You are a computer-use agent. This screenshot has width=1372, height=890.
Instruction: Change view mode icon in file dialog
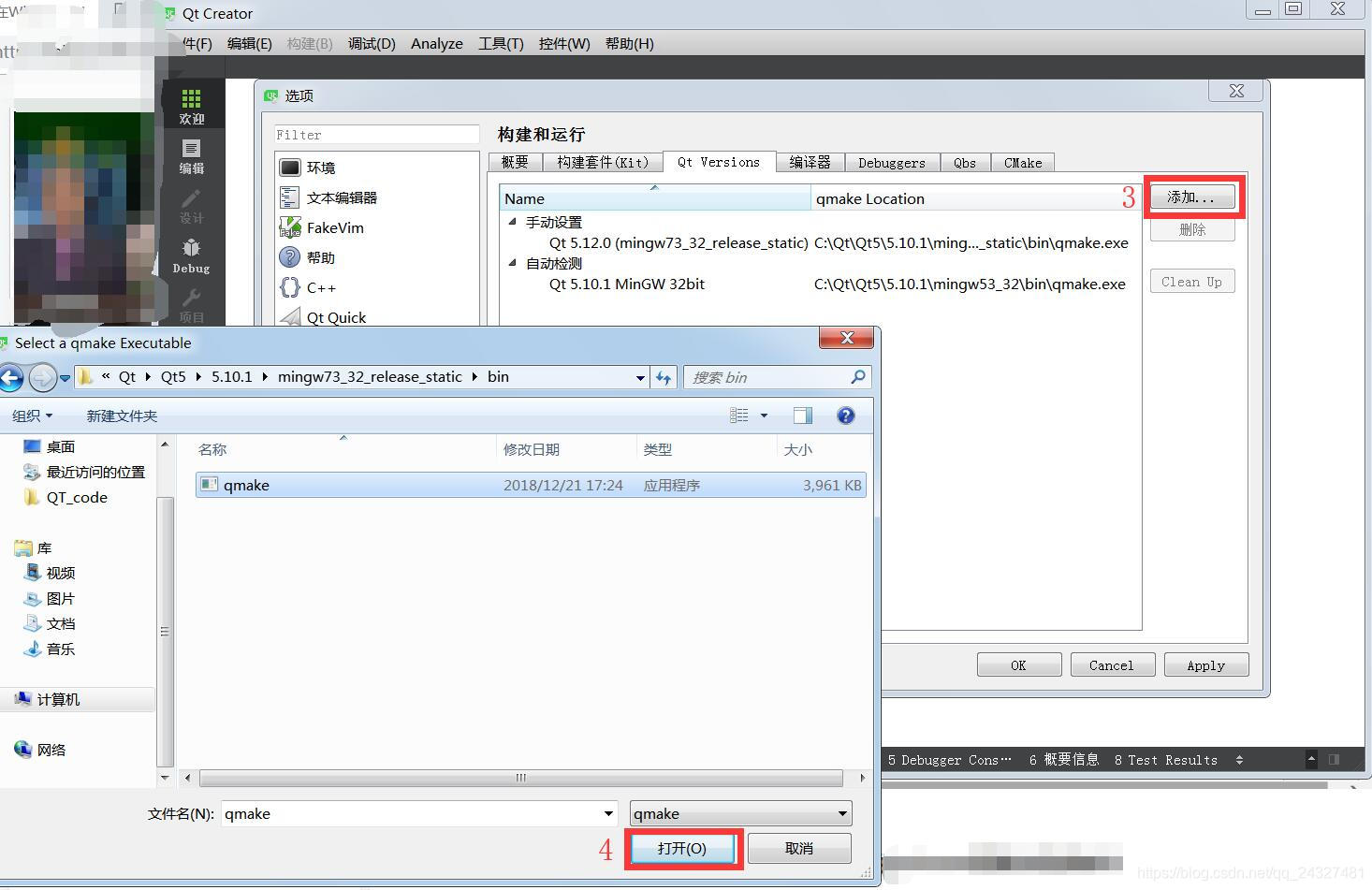(739, 416)
